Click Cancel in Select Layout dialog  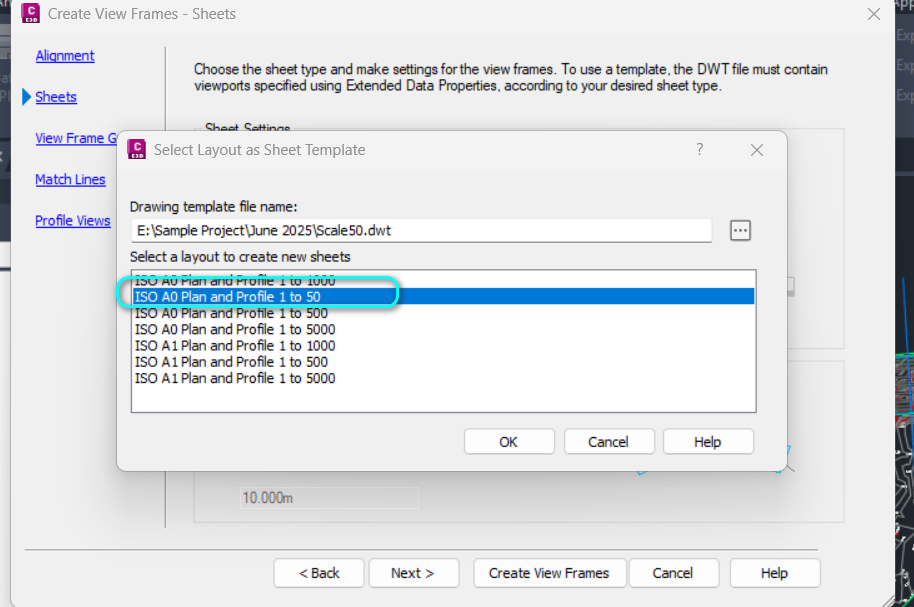pos(609,442)
